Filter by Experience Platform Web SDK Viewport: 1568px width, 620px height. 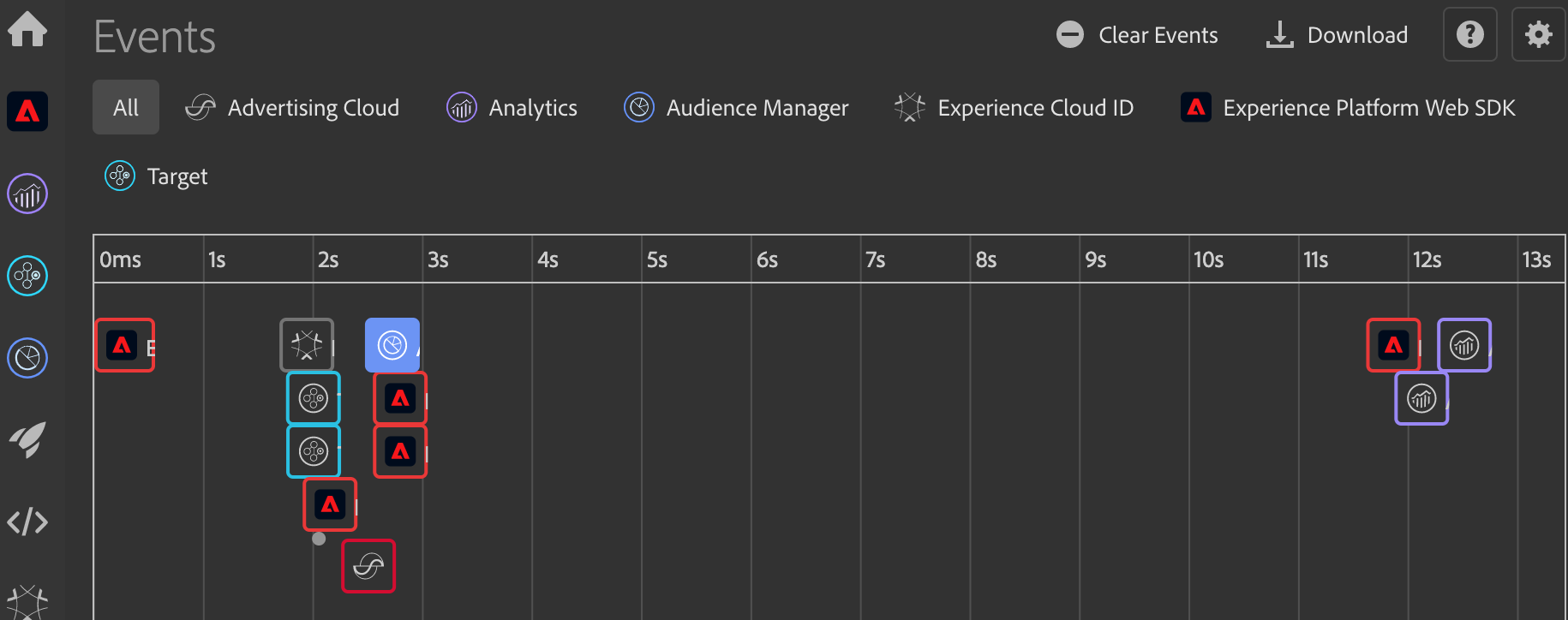(1348, 108)
